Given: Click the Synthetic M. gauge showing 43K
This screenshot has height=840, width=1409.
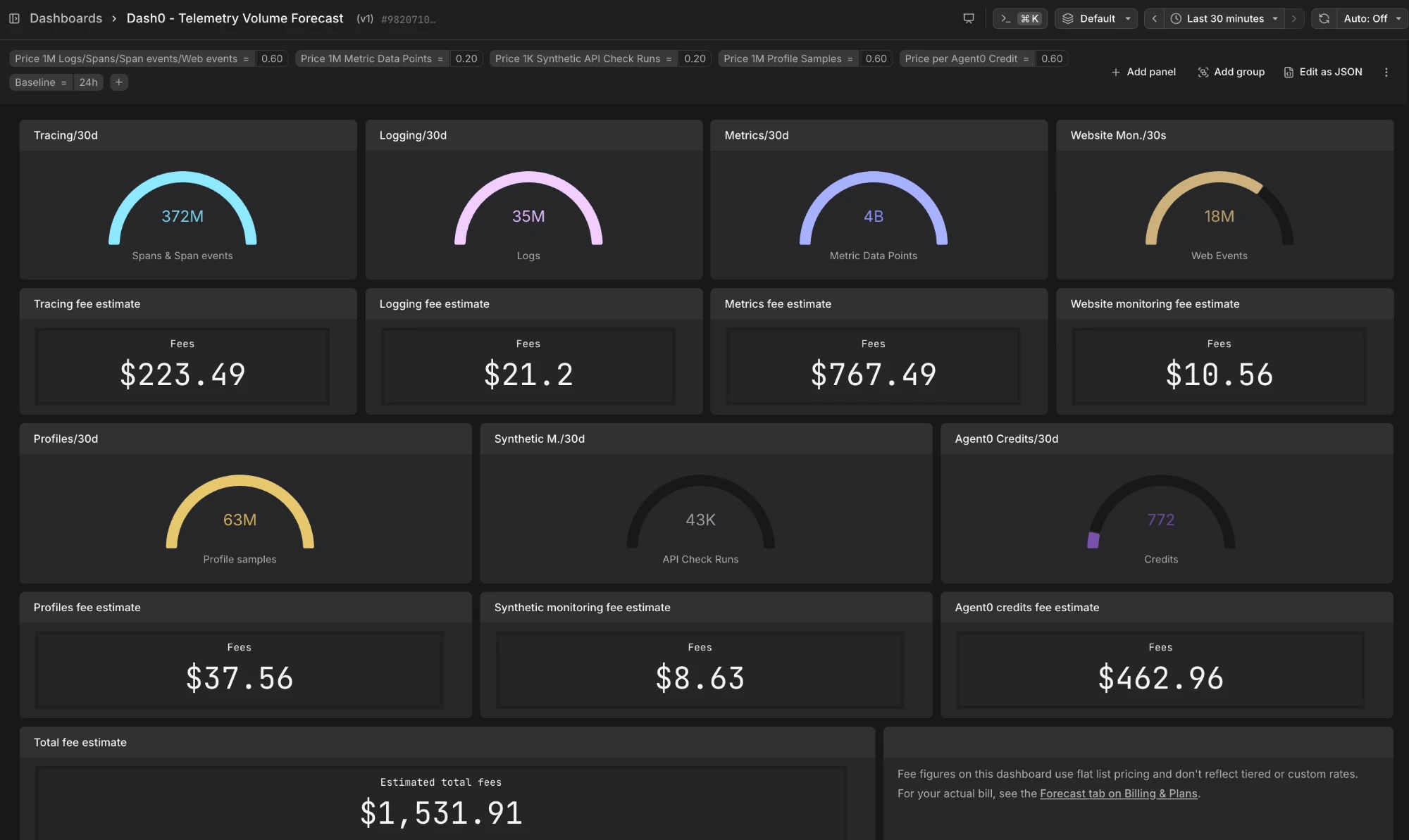Looking at the screenshot, I should tap(700, 513).
